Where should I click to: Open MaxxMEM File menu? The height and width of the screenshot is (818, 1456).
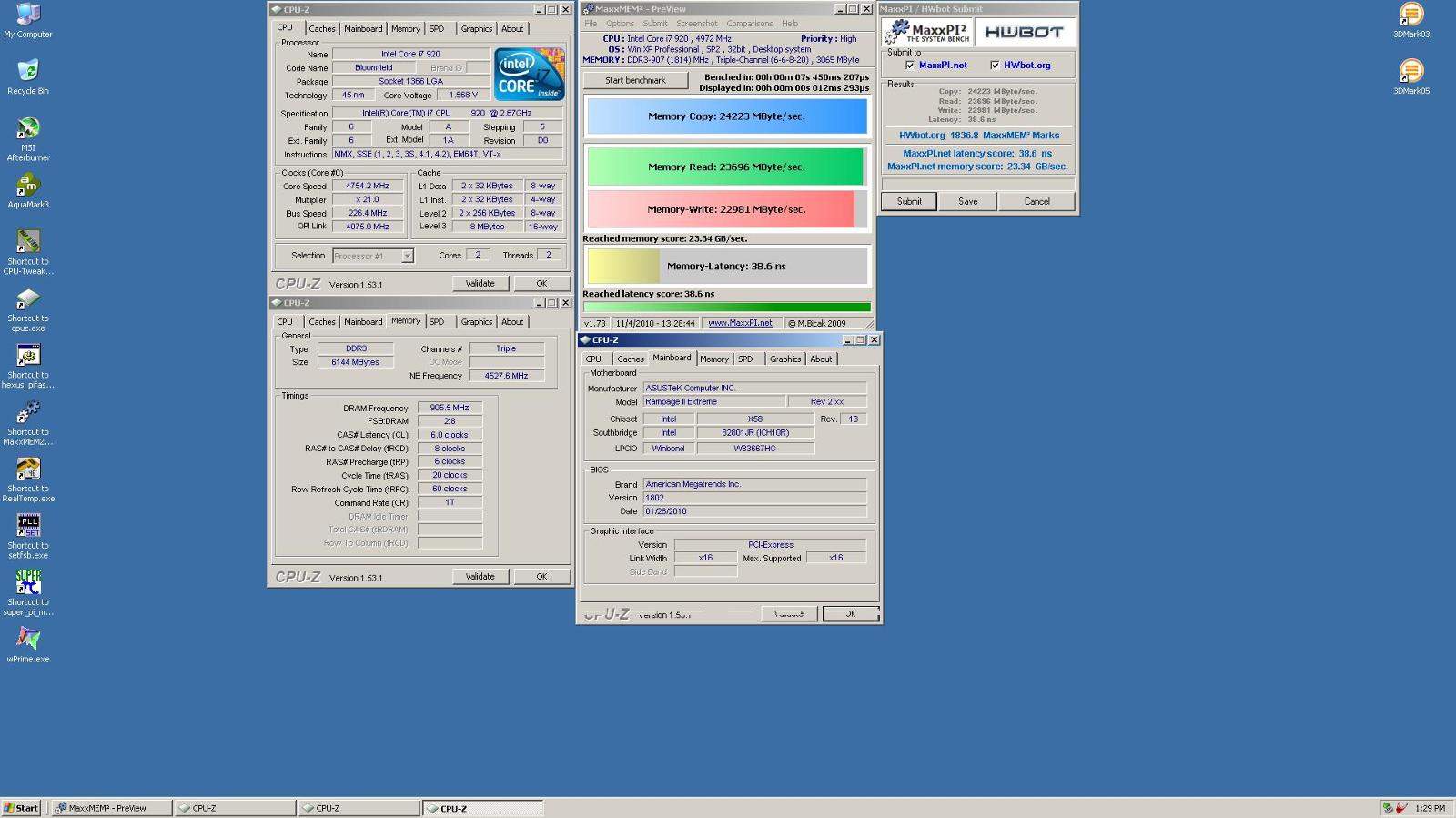(591, 24)
